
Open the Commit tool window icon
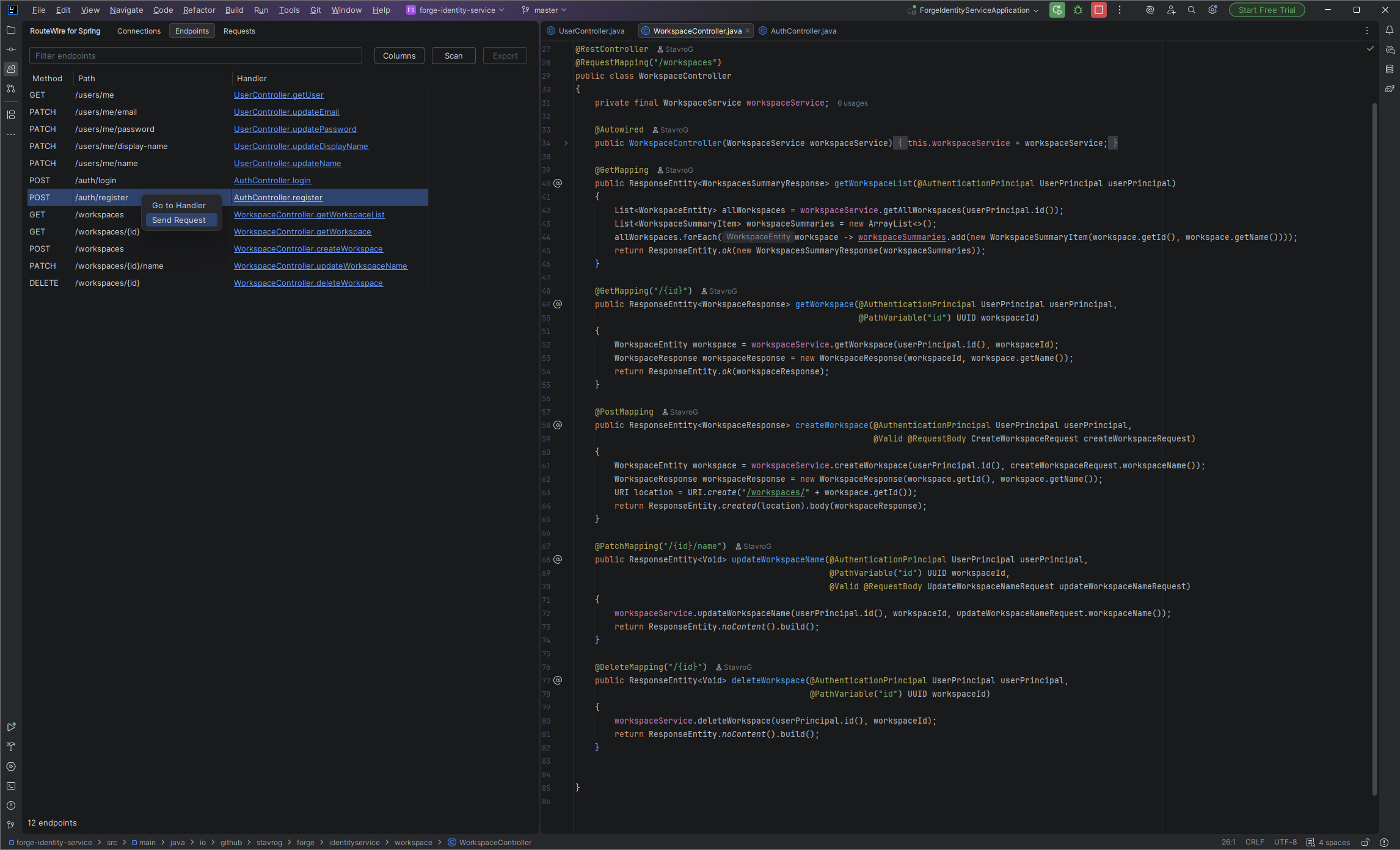click(11, 49)
